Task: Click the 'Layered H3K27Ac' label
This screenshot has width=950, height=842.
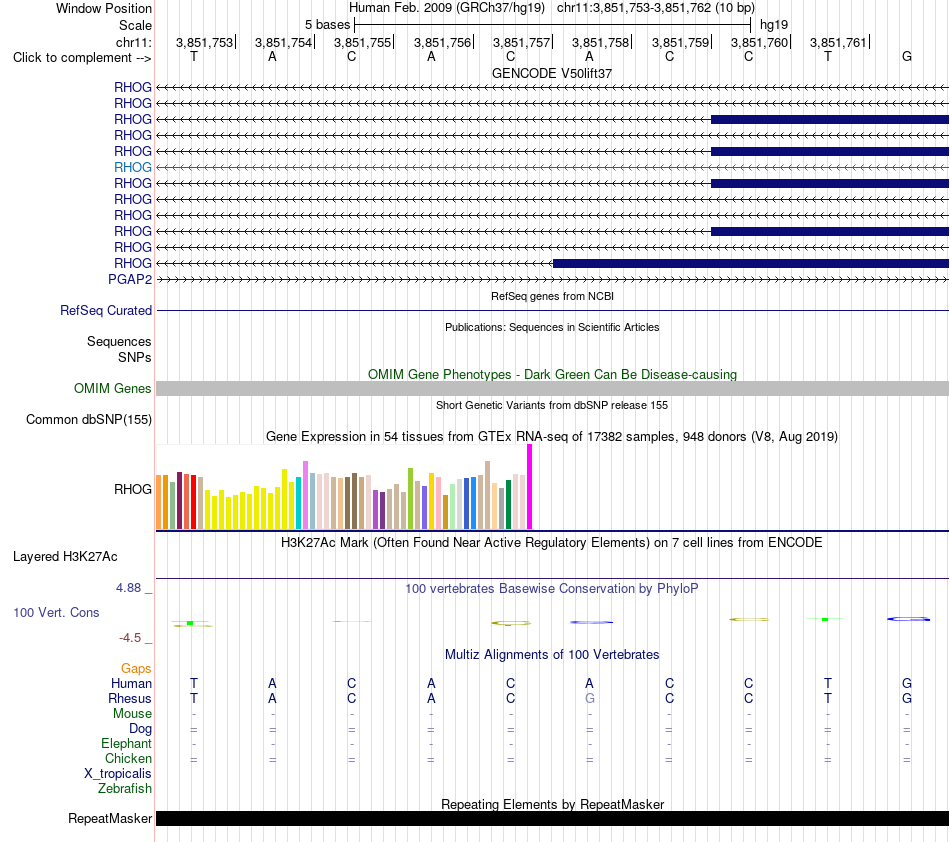Action: coord(65,557)
